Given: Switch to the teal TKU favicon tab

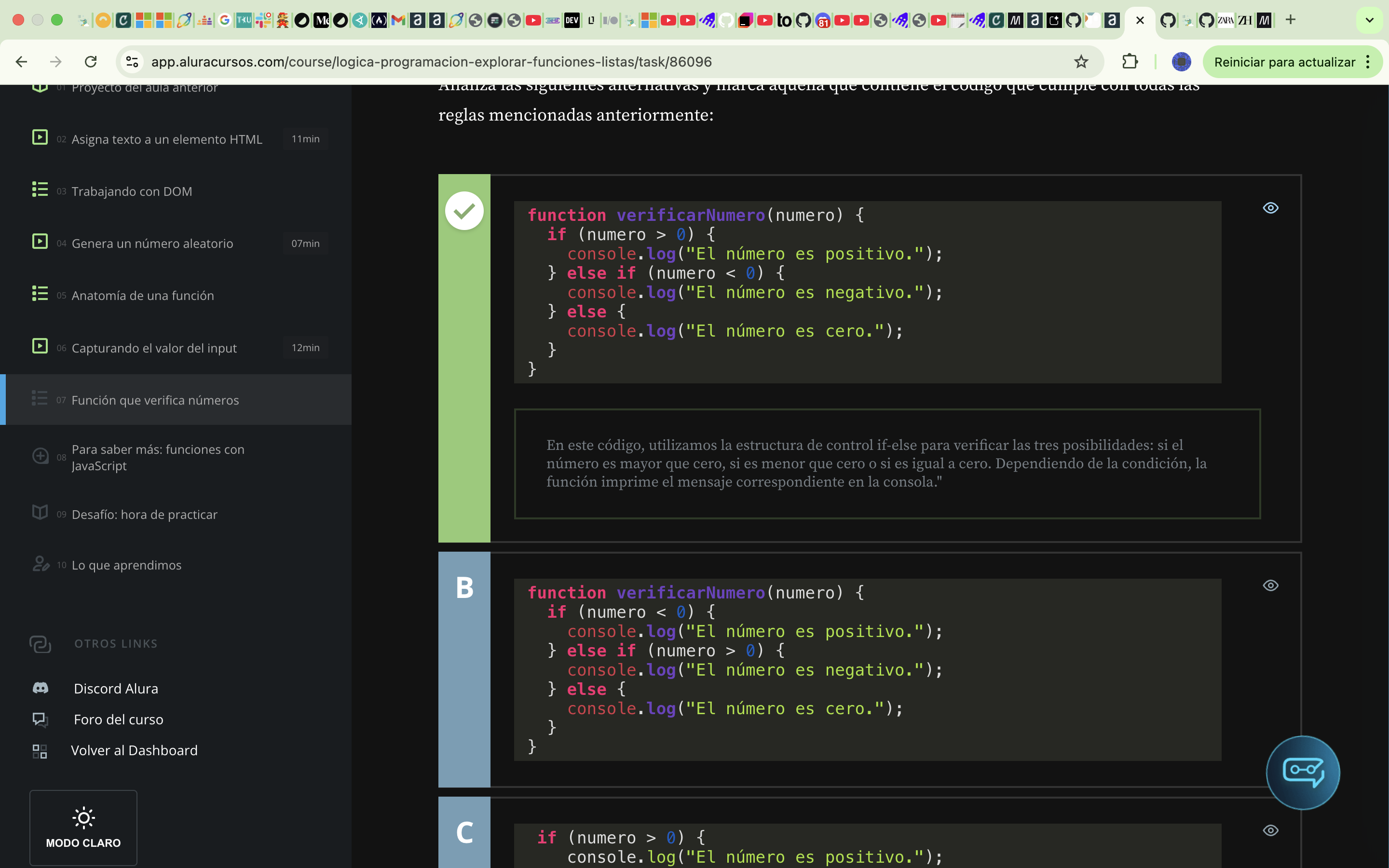Looking at the screenshot, I should (x=244, y=20).
